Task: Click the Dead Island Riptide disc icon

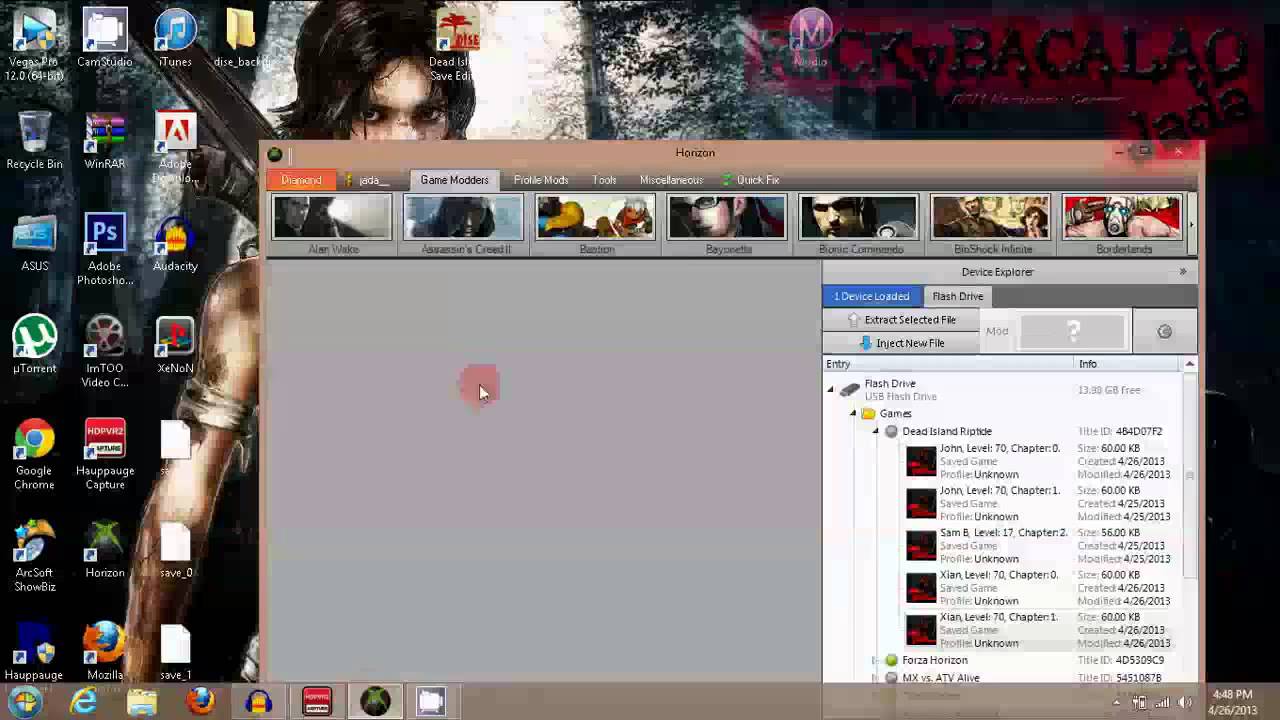Action: coord(891,431)
